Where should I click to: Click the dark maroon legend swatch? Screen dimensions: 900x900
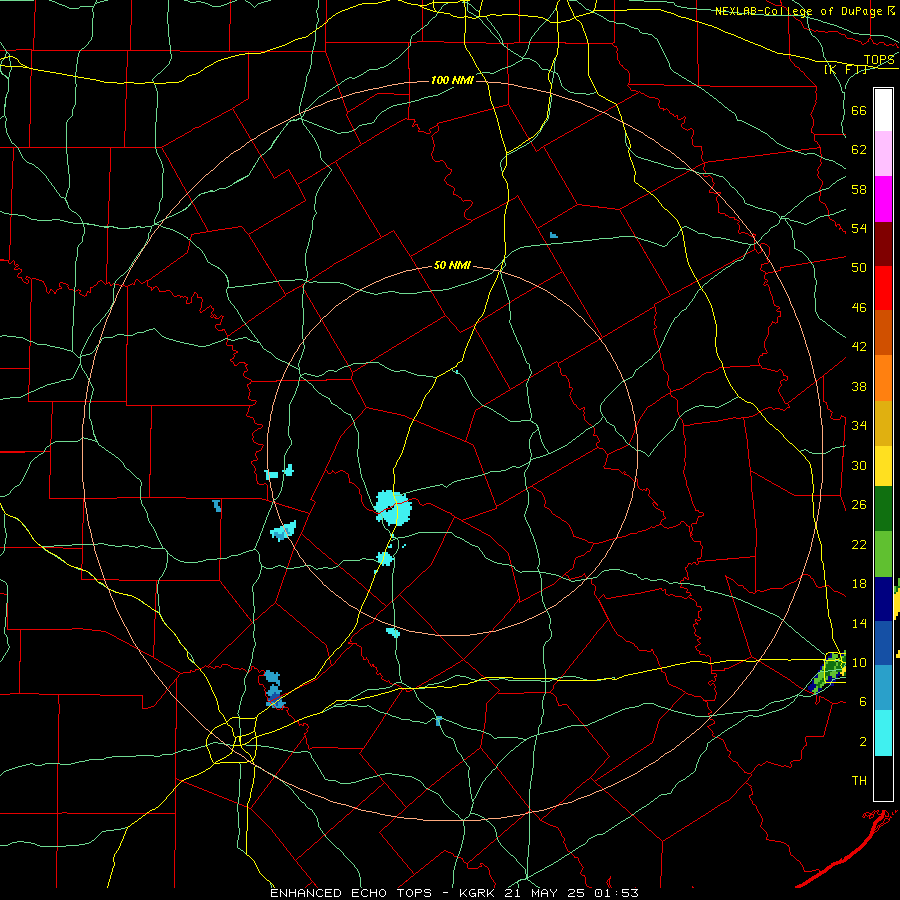(883, 244)
